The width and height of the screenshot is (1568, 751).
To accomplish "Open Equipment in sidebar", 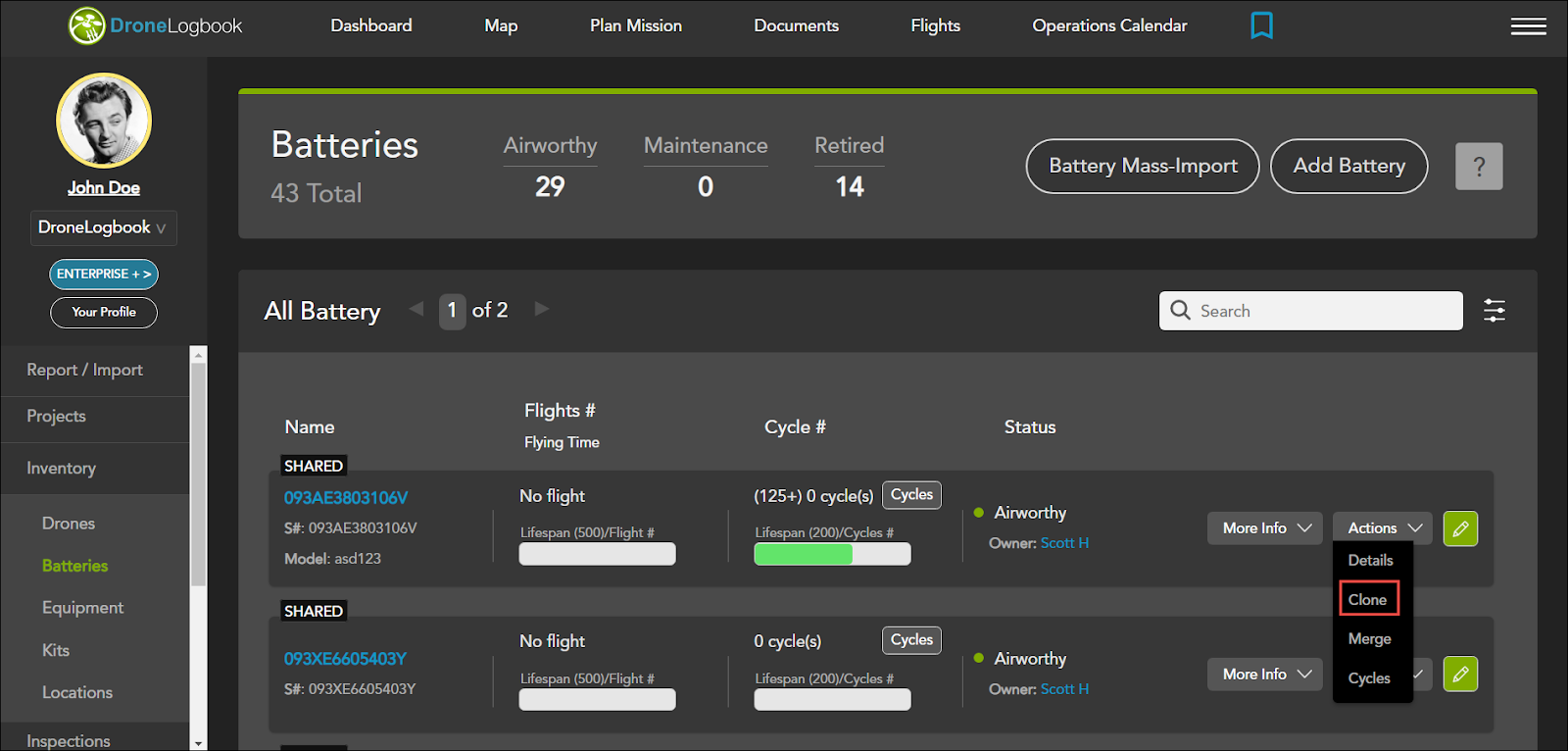I will (82, 608).
